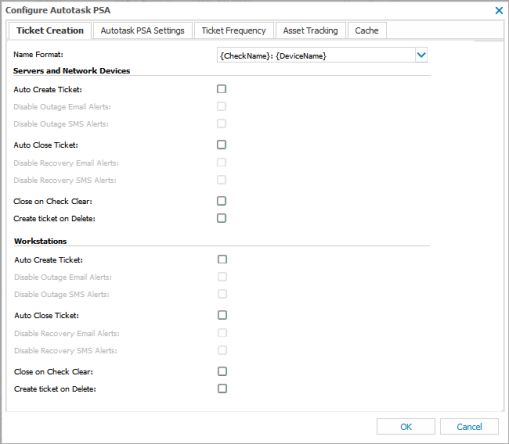
Task: Toggle Disable Outage SMS Alerts checkbox under Workstations
Action: coord(222,294)
